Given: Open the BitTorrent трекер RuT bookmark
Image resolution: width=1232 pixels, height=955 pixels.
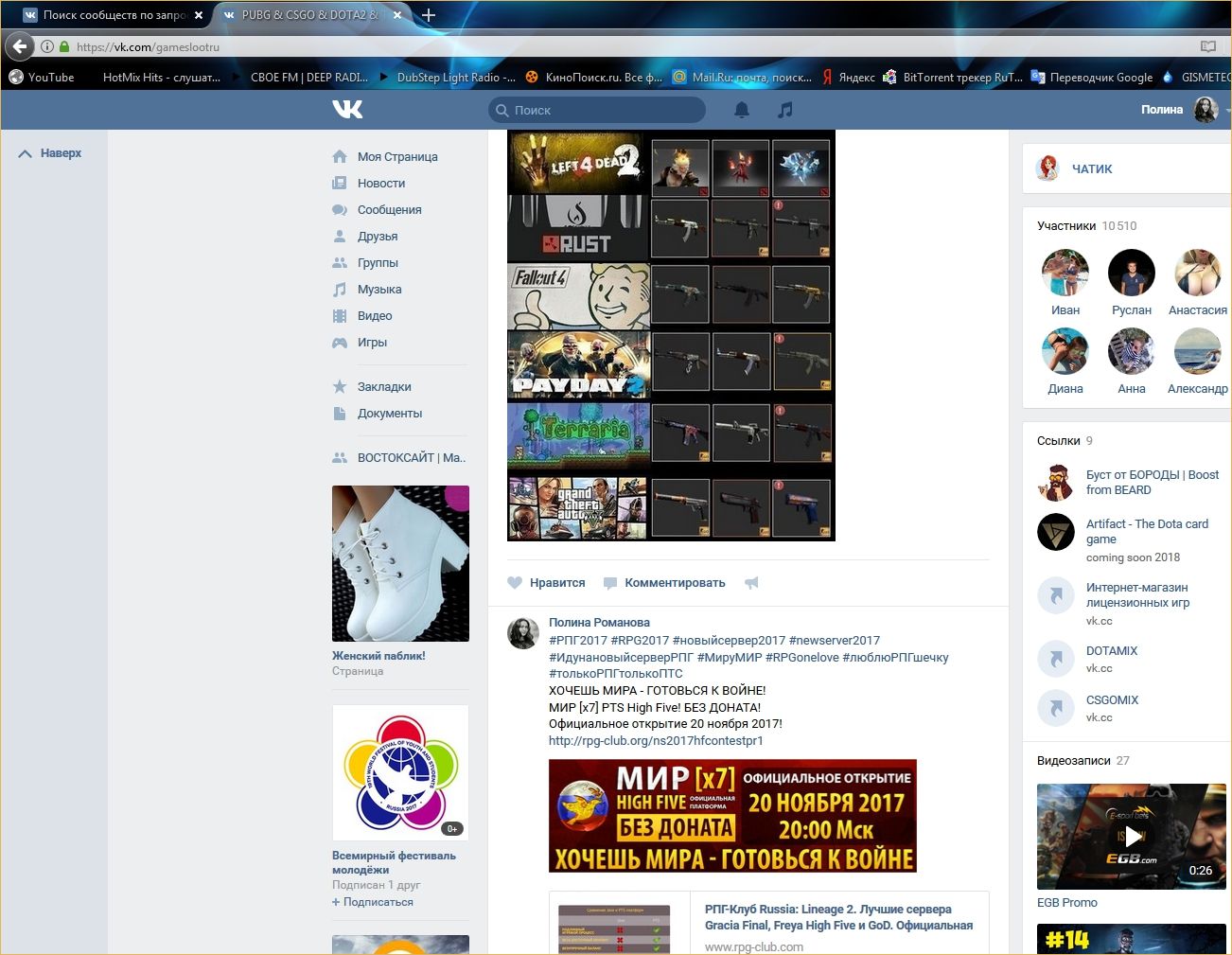Looking at the screenshot, I should [x=953, y=78].
